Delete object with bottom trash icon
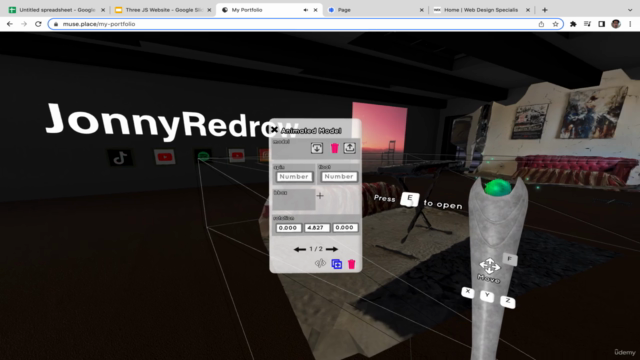This screenshot has width=640, height=360. (x=351, y=264)
